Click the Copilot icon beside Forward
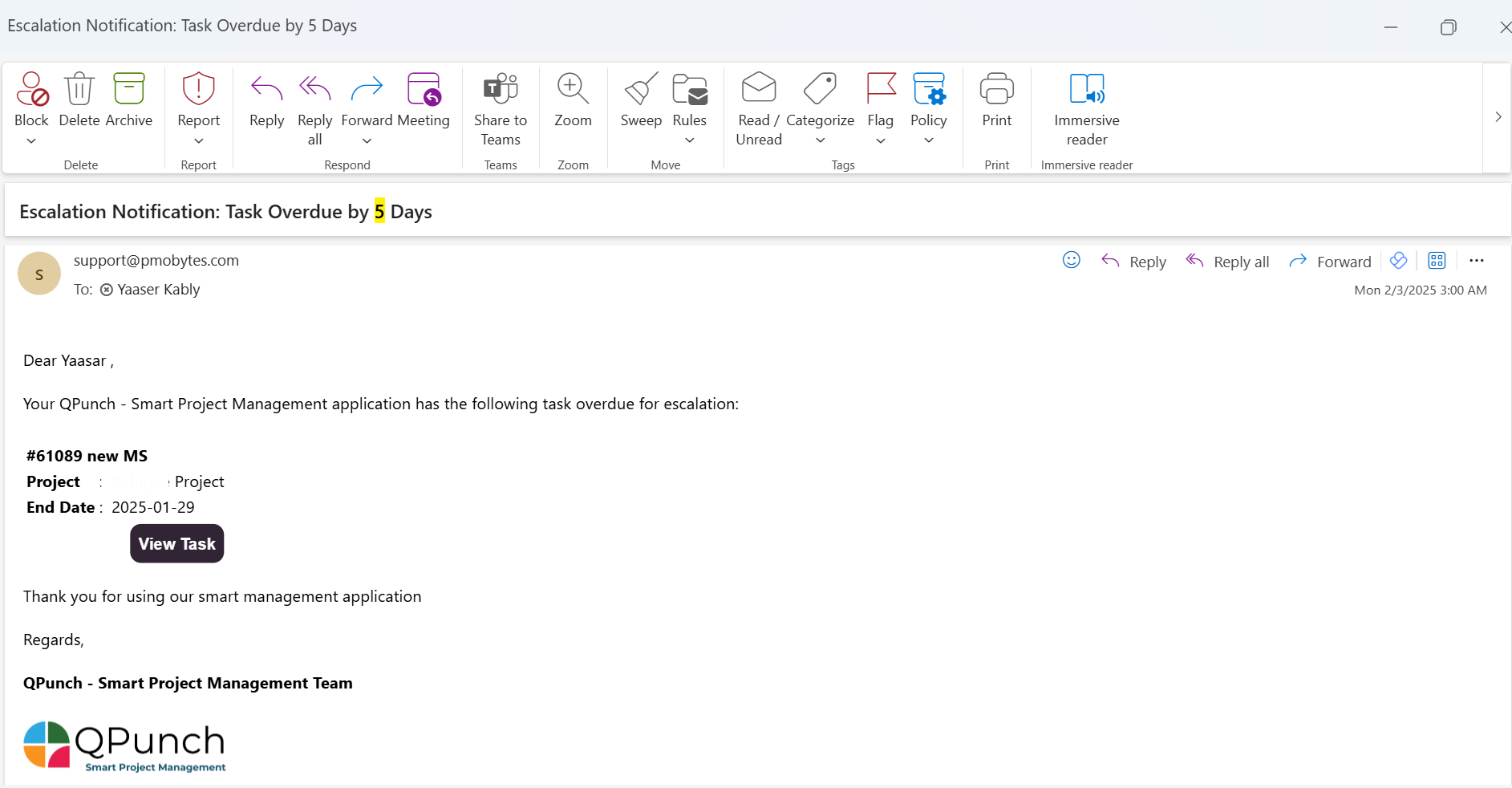 [x=1398, y=261]
